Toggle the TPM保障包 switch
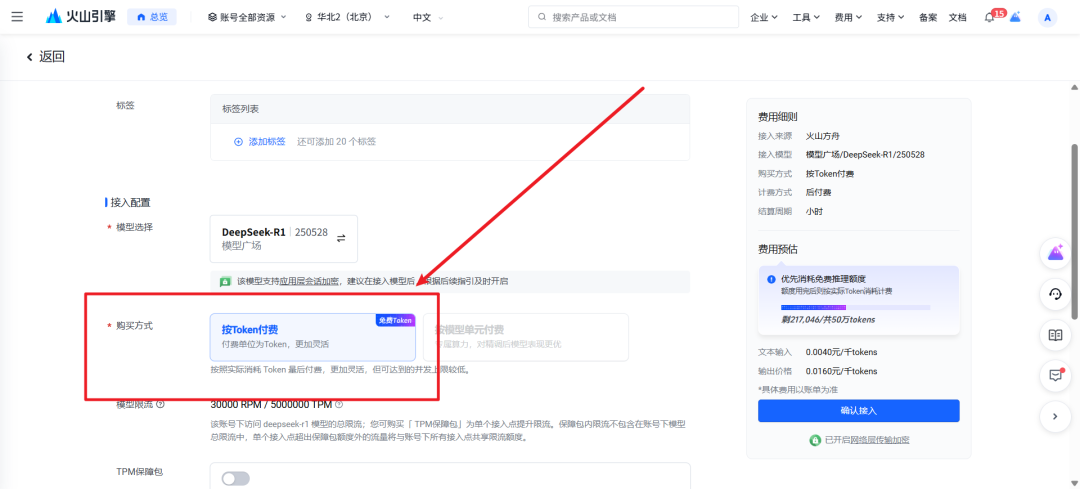 236,479
